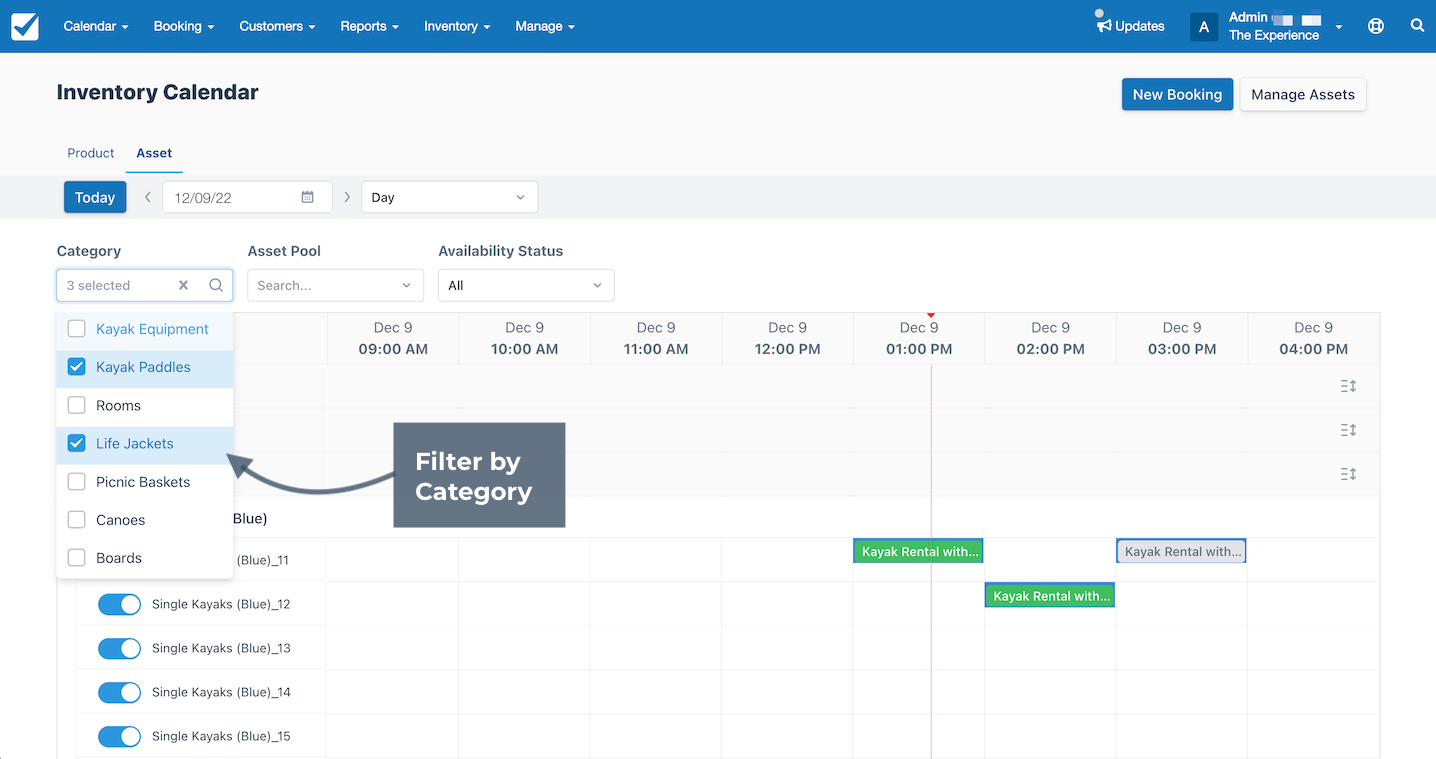Check the Picnic Baskets checkbox

coord(76,481)
